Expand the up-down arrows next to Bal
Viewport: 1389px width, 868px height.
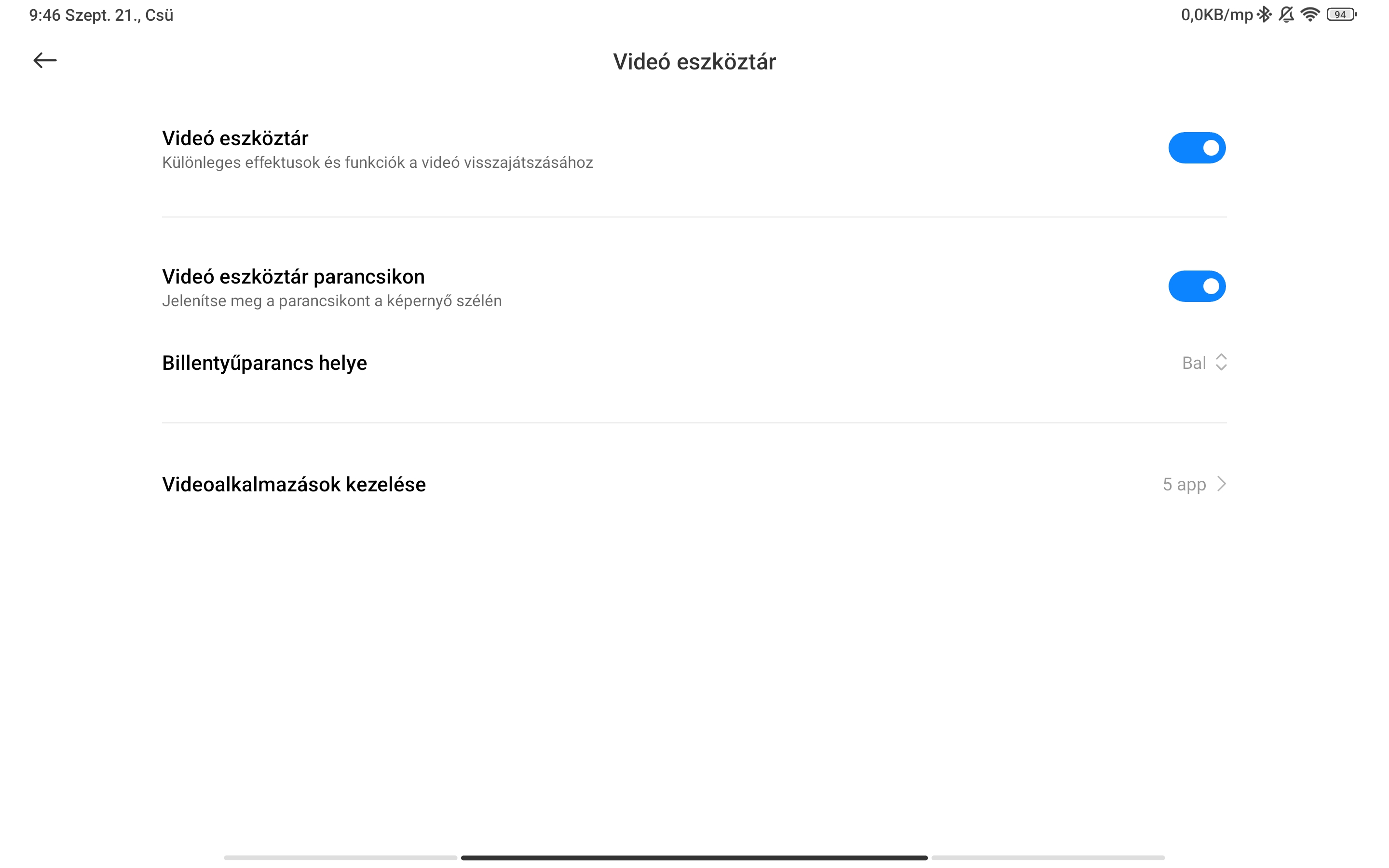pos(1221,362)
